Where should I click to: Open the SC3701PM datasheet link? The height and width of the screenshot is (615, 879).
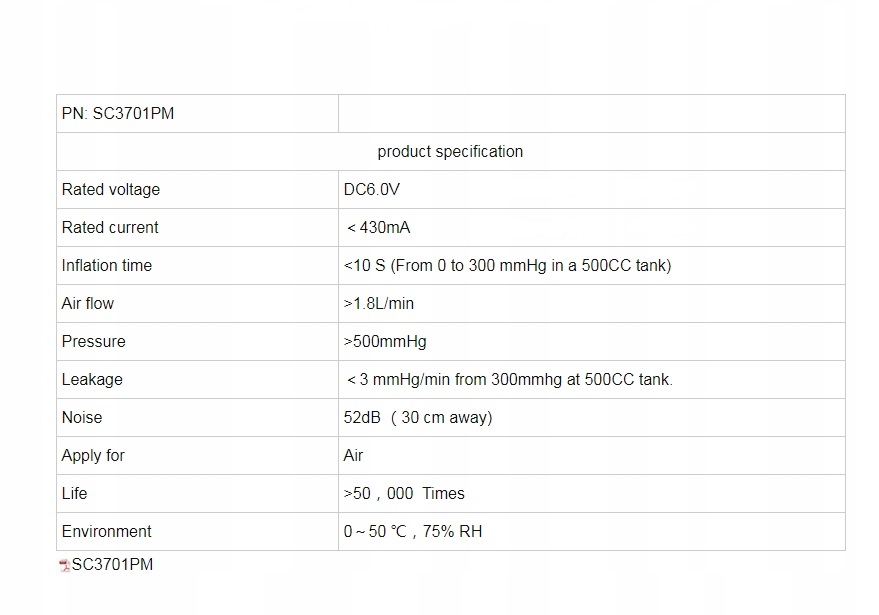point(113,565)
